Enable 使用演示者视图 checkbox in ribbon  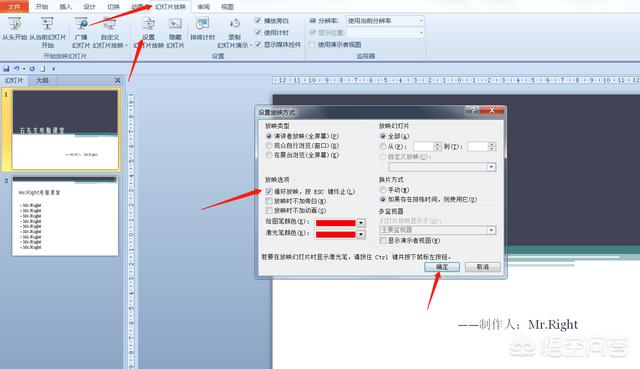[x=312, y=44]
